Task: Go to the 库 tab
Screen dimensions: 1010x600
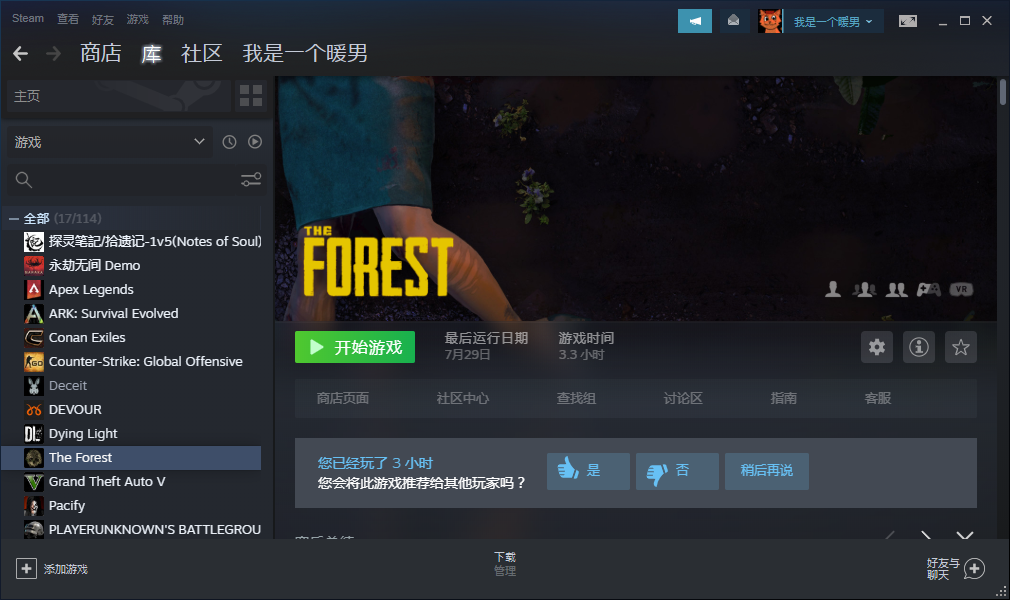Action: (151, 53)
